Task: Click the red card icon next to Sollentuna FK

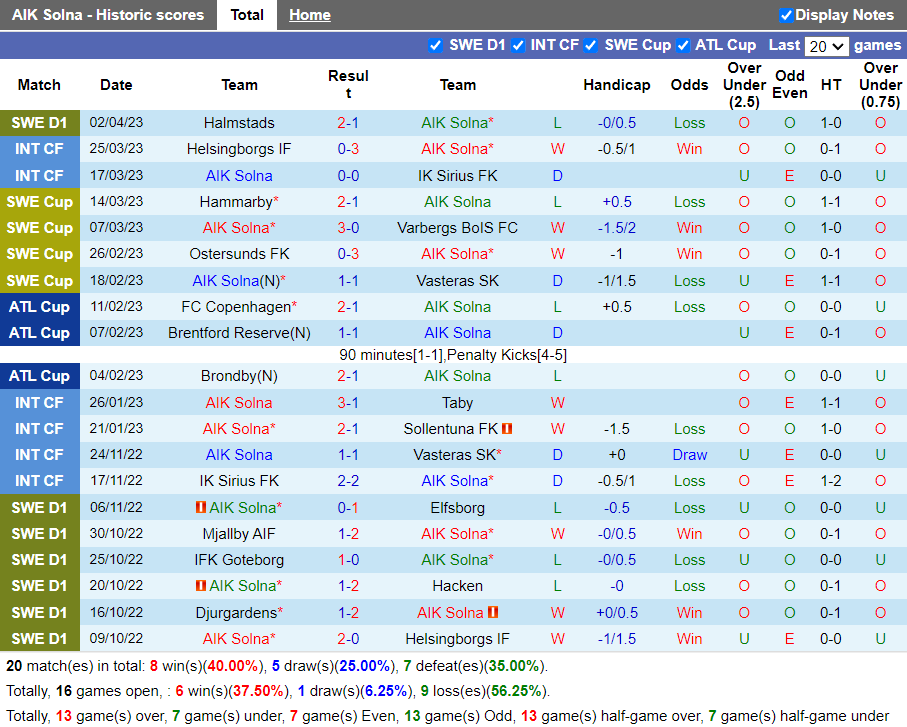Action: [x=507, y=429]
